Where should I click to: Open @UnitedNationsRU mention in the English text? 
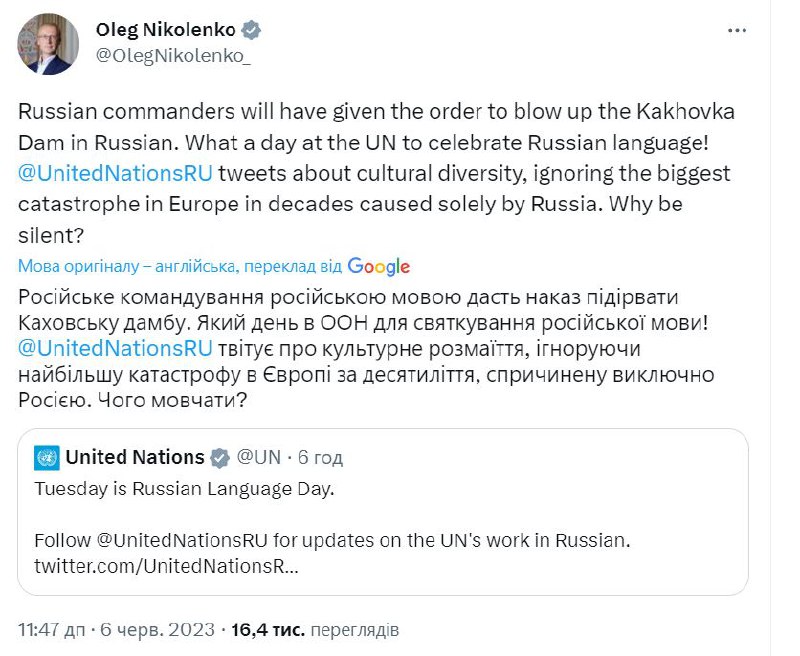coord(116,171)
